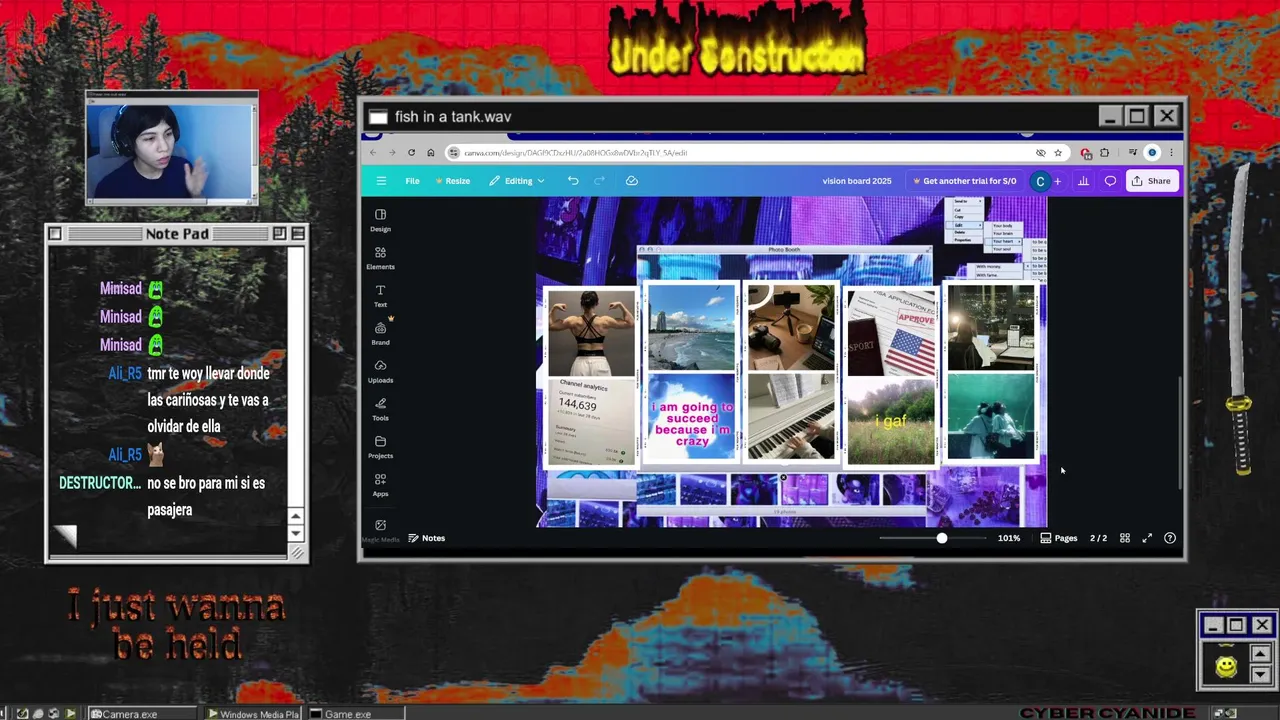Click the browser home icon
Image resolution: width=1280 pixels, height=720 pixels.
[430, 153]
